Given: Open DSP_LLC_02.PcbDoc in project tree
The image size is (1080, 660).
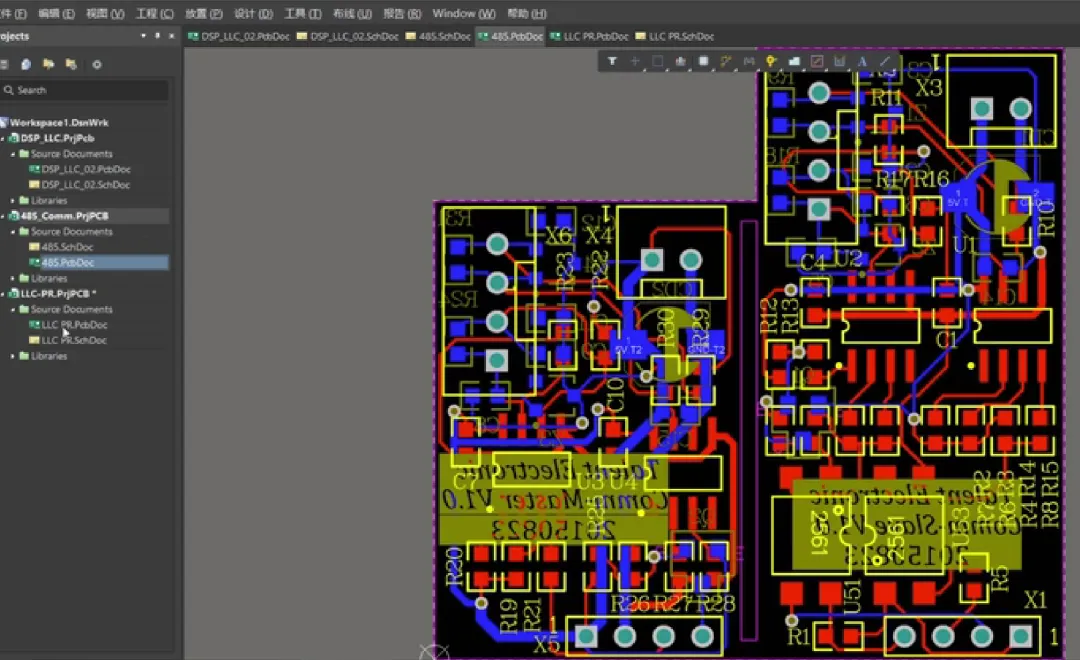Looking at the screenshot, I should 85,169.
